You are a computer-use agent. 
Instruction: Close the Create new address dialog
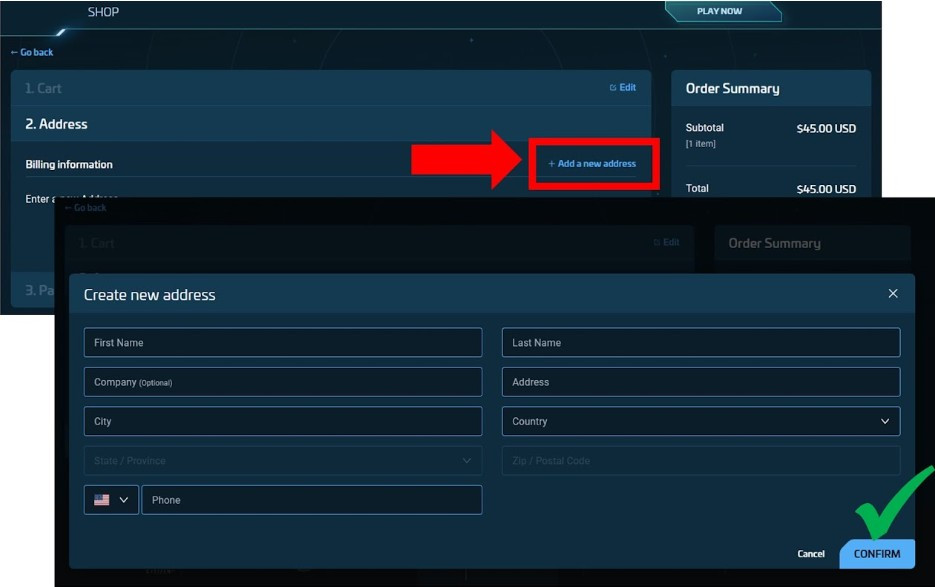(x=893, y=293)
